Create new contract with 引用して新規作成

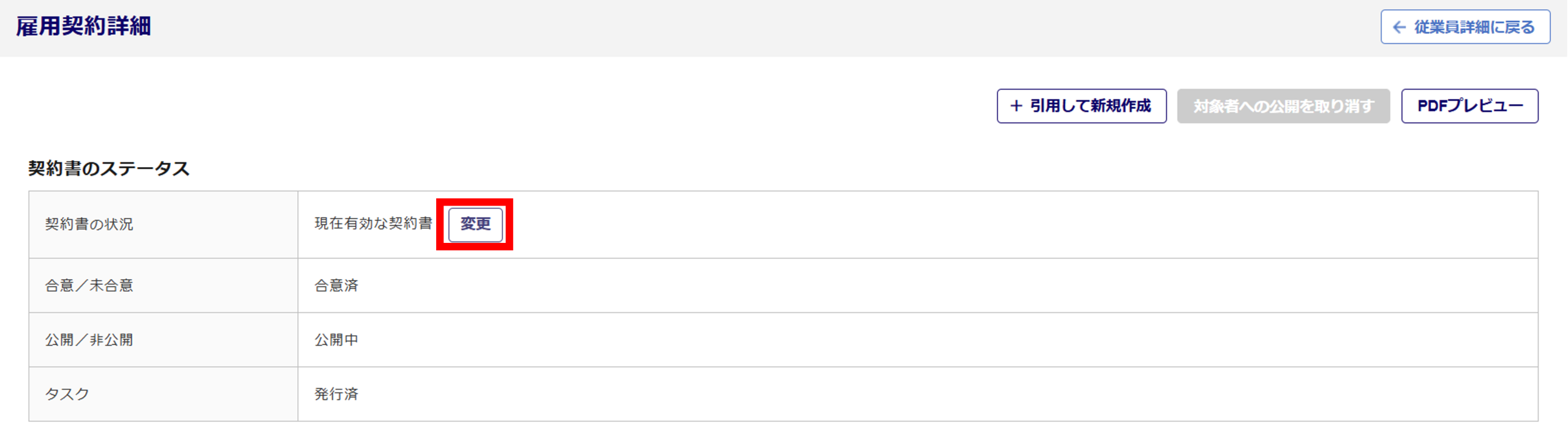pos(1082,106)
